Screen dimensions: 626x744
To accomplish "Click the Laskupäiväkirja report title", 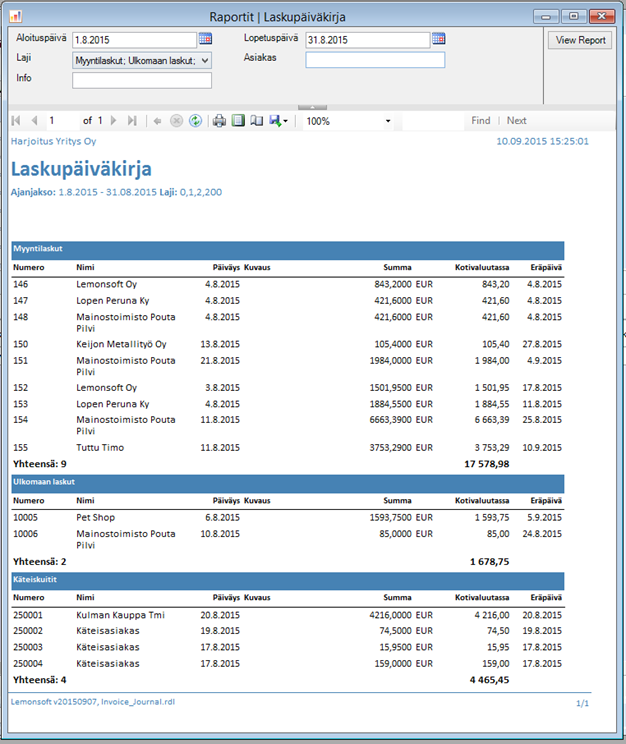I will click(x=81, y=169).
